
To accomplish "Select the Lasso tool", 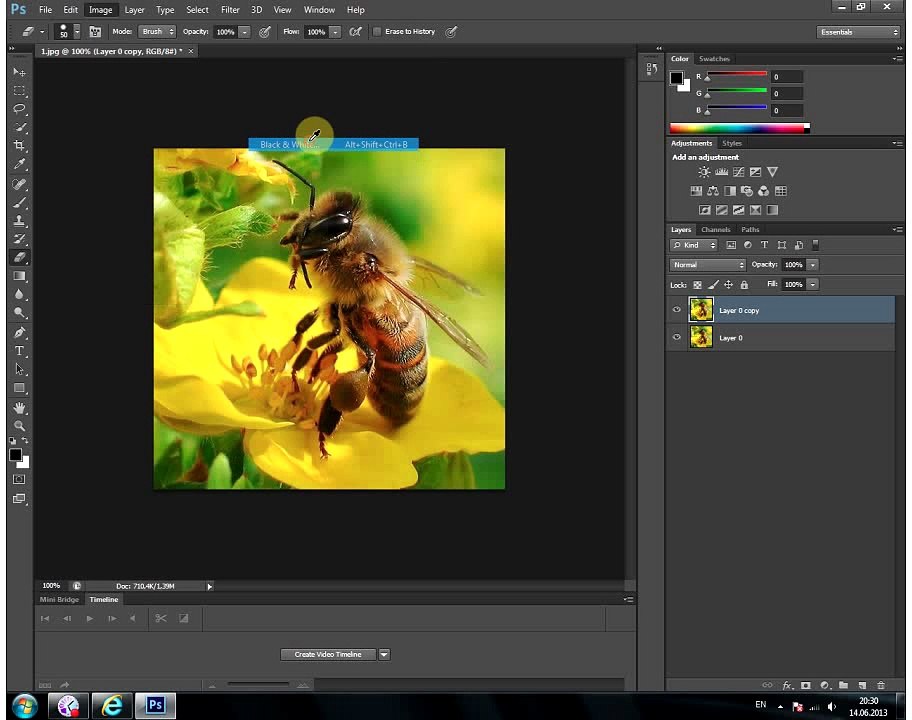I will tap(19, 109).
